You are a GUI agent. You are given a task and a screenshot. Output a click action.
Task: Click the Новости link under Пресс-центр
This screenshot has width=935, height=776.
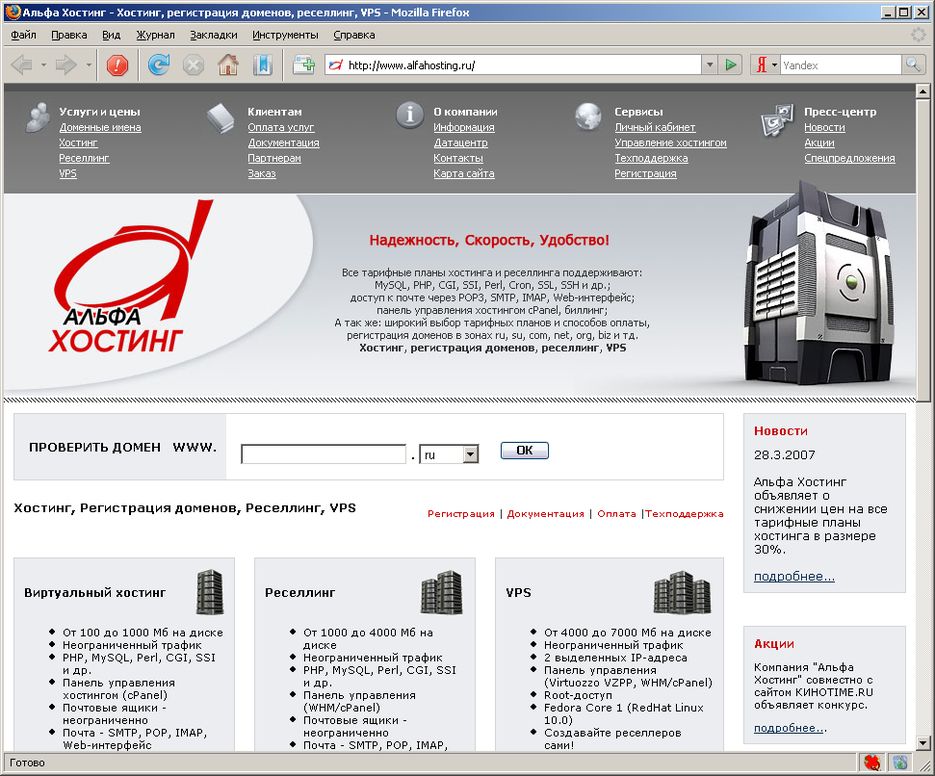tap(825, 127)
